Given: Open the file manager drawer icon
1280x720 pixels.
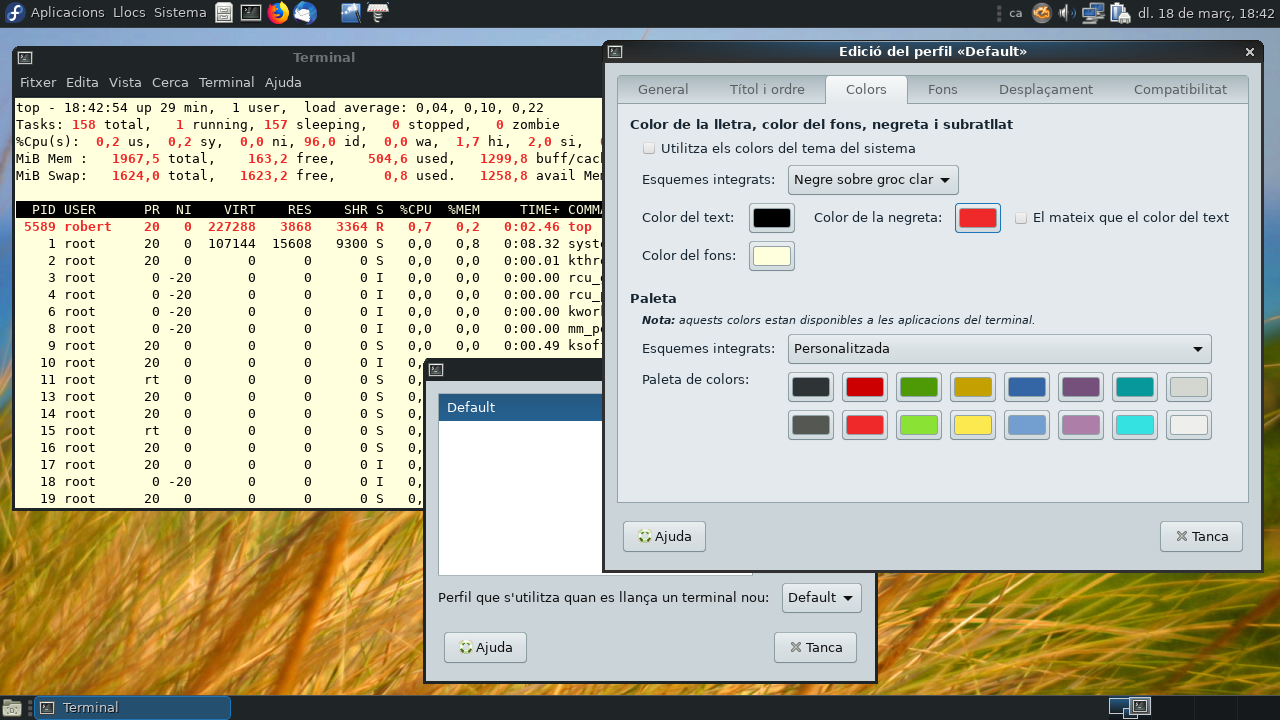Looking at the screenshot, I should [224, 13].
